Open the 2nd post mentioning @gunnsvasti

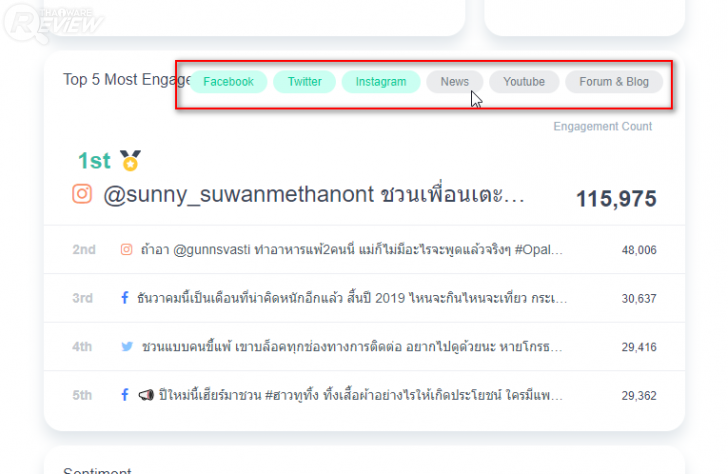pos(352,250)
